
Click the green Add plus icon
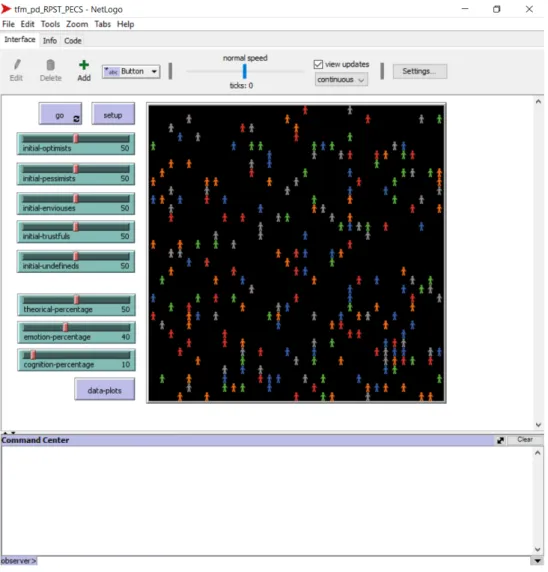click(84, 65)
